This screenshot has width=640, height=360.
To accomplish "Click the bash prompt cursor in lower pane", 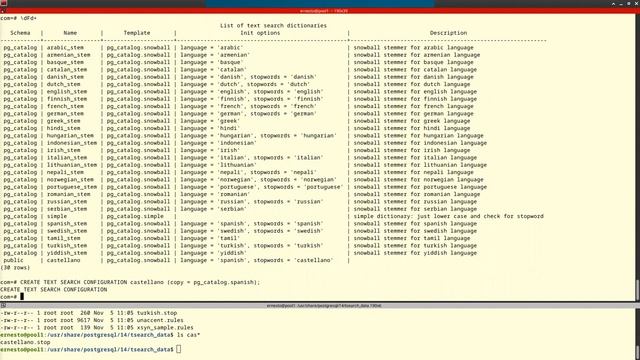I will (178, 349).
